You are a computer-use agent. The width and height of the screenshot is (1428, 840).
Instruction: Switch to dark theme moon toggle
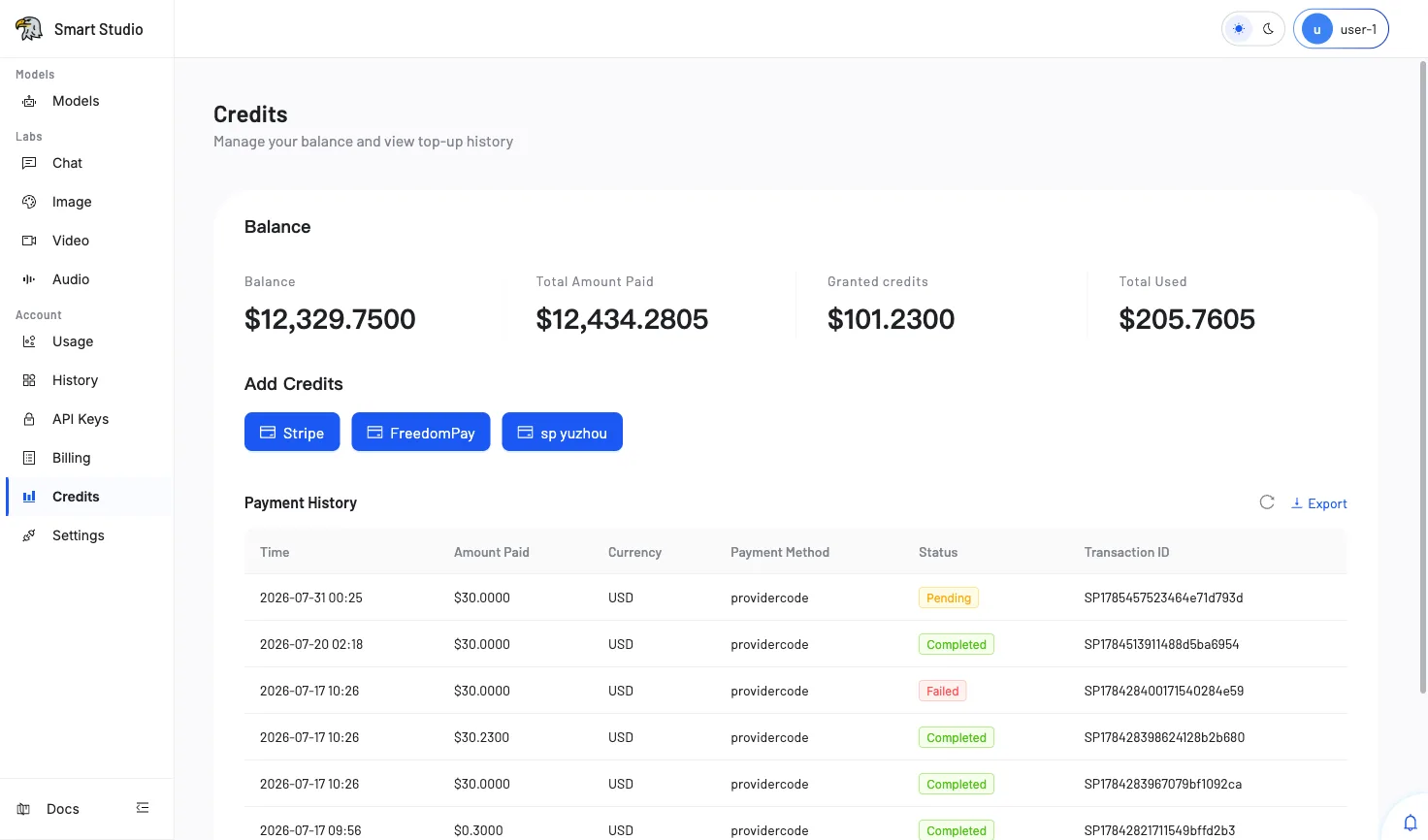tap(1268, 29)
